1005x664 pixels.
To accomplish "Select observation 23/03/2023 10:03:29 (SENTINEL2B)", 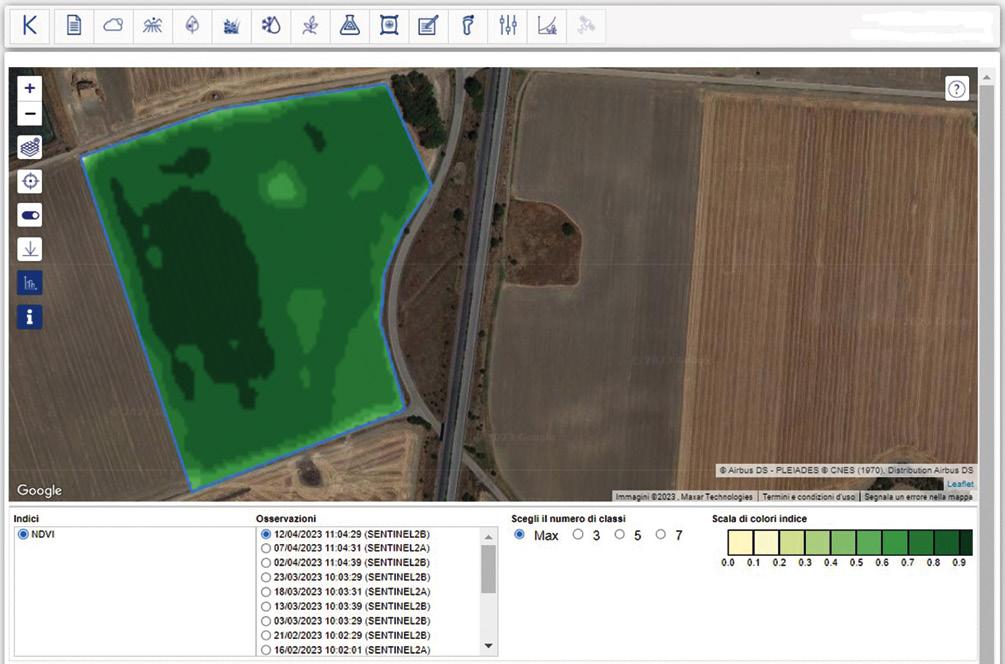I will pos(266,577).
